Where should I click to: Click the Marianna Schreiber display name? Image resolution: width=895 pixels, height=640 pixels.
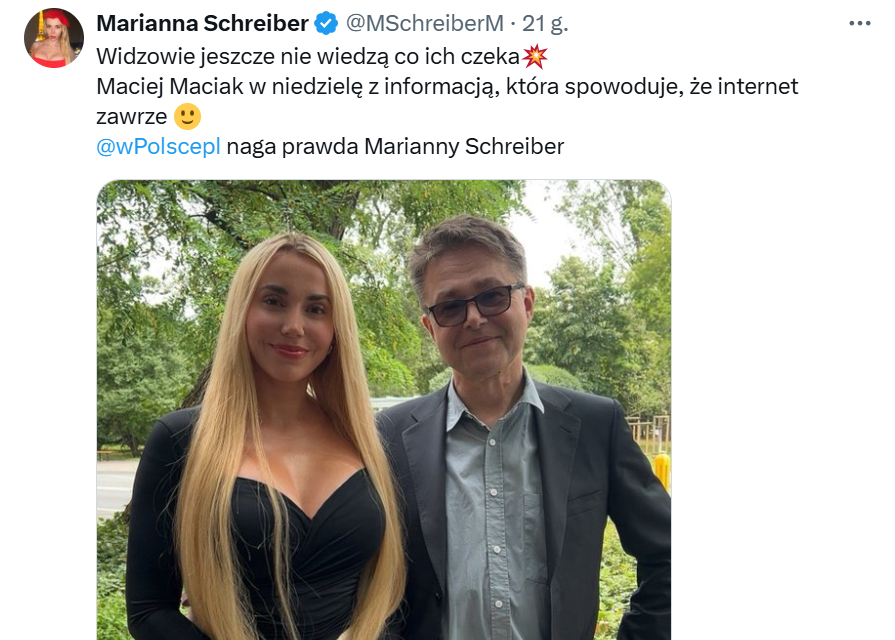click(203, 23)
